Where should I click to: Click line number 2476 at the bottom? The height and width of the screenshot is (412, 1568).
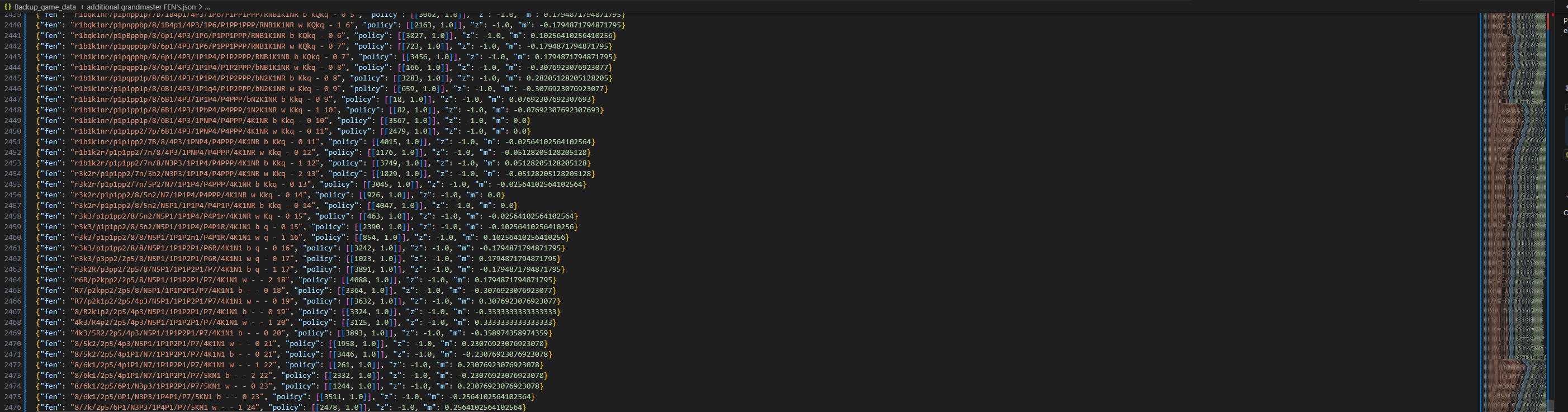(13, 407)
